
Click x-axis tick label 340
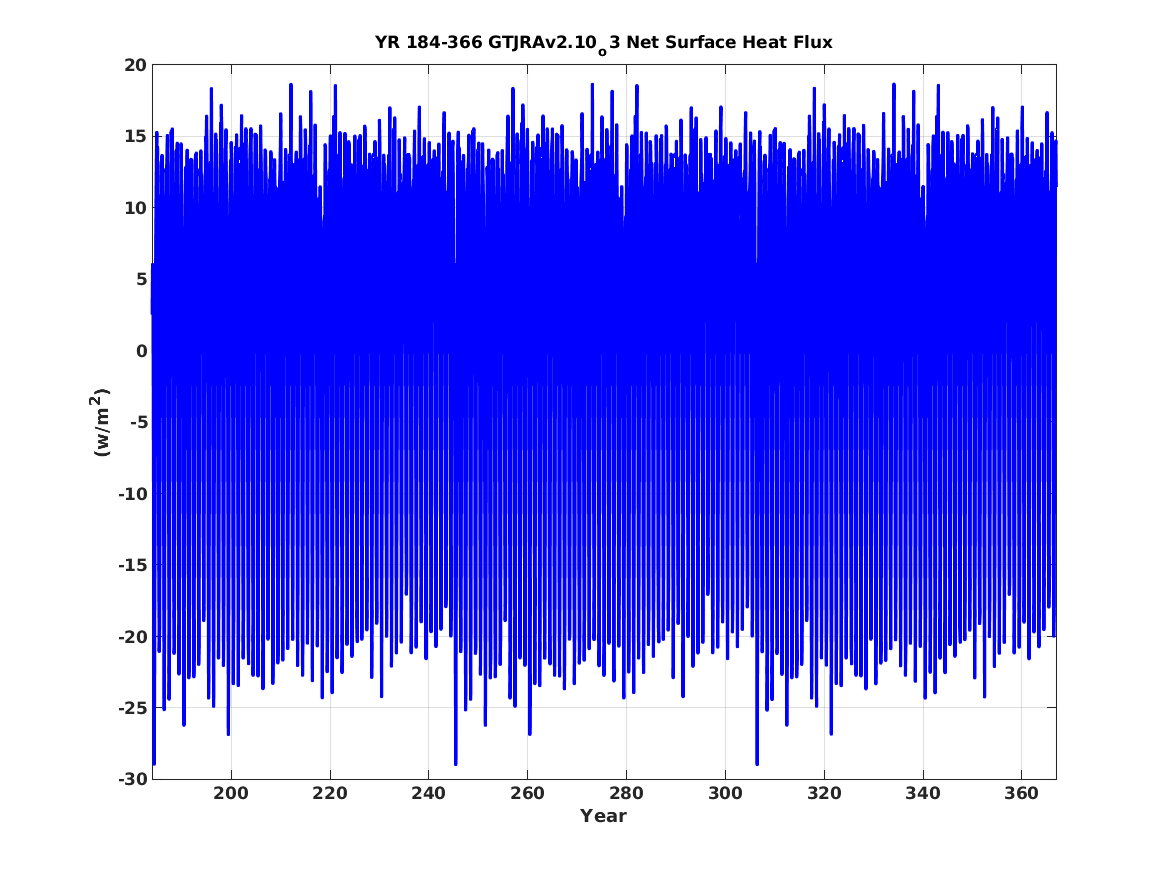pyautogui.click(x=923, y=793)
